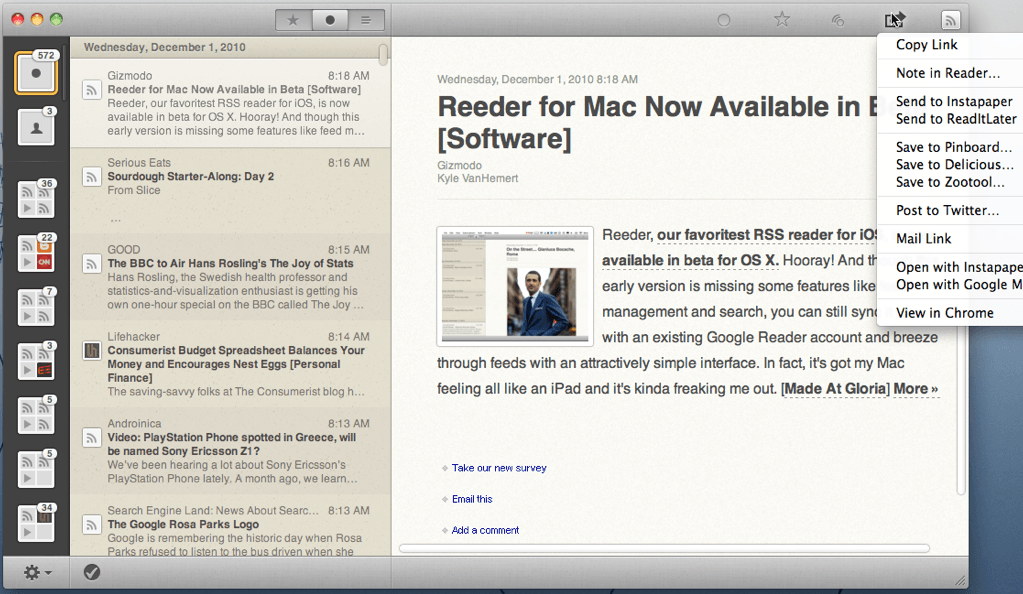Choose Note in Reader… from the menu
Image resolution: width=1023 pixels, height=594 pixels.
click(950, 73)
